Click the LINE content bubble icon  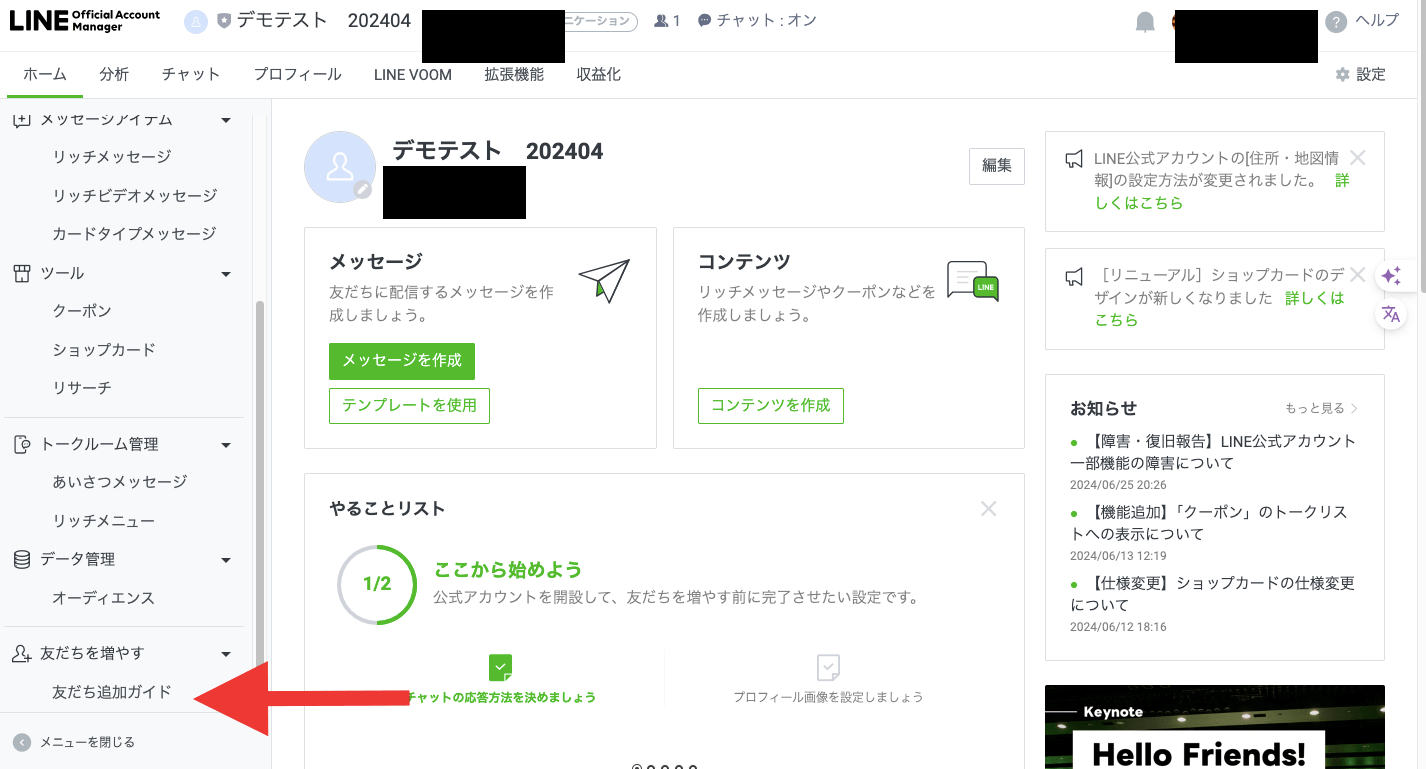[972, 282]
